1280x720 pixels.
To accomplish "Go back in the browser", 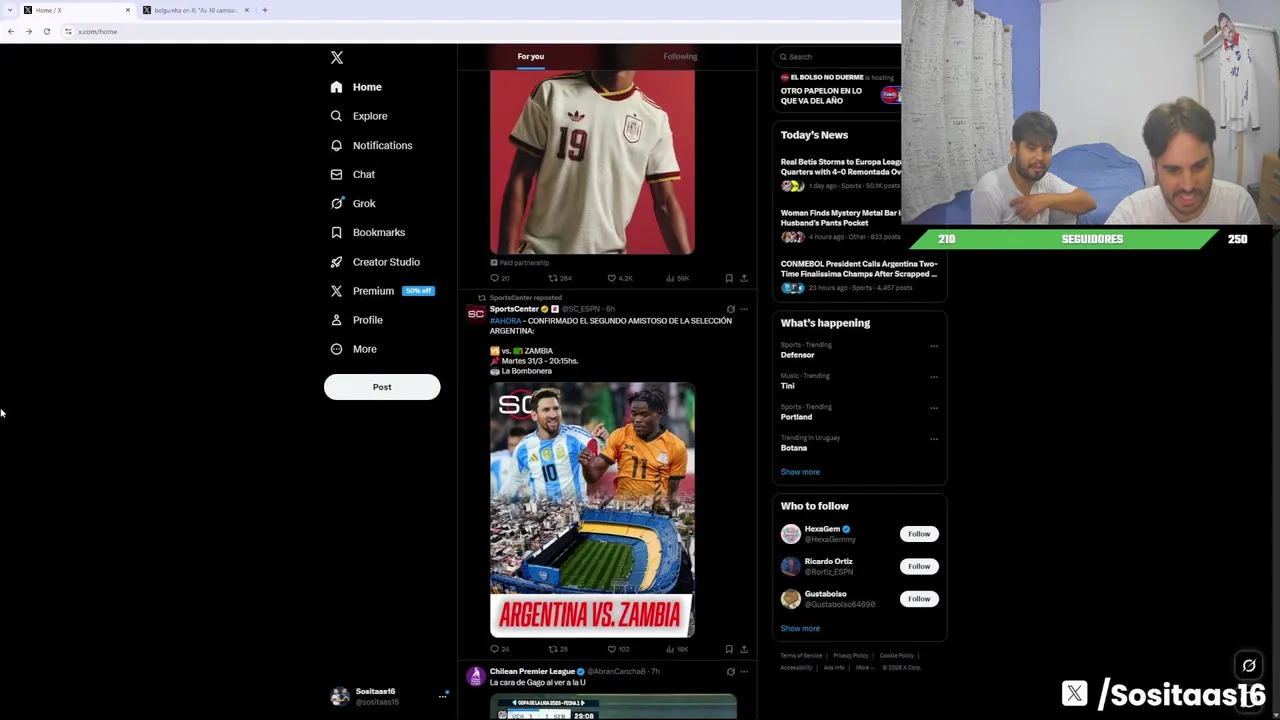I will pyautogui.click(x=11, y=32).
